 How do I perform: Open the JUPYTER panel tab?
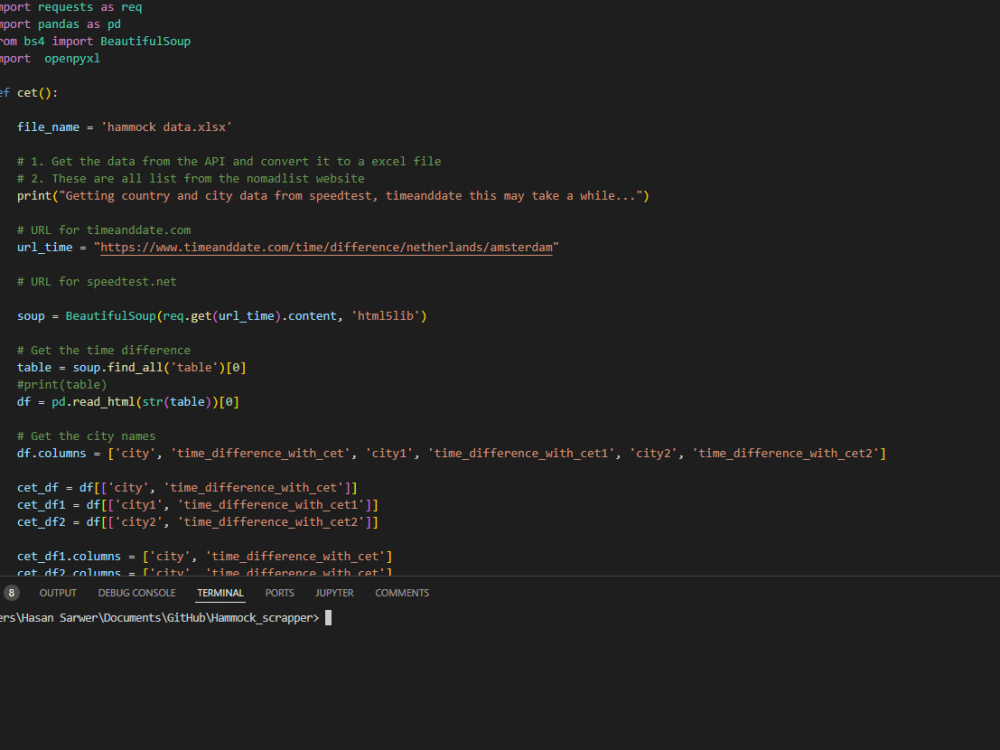pos(334,593)
